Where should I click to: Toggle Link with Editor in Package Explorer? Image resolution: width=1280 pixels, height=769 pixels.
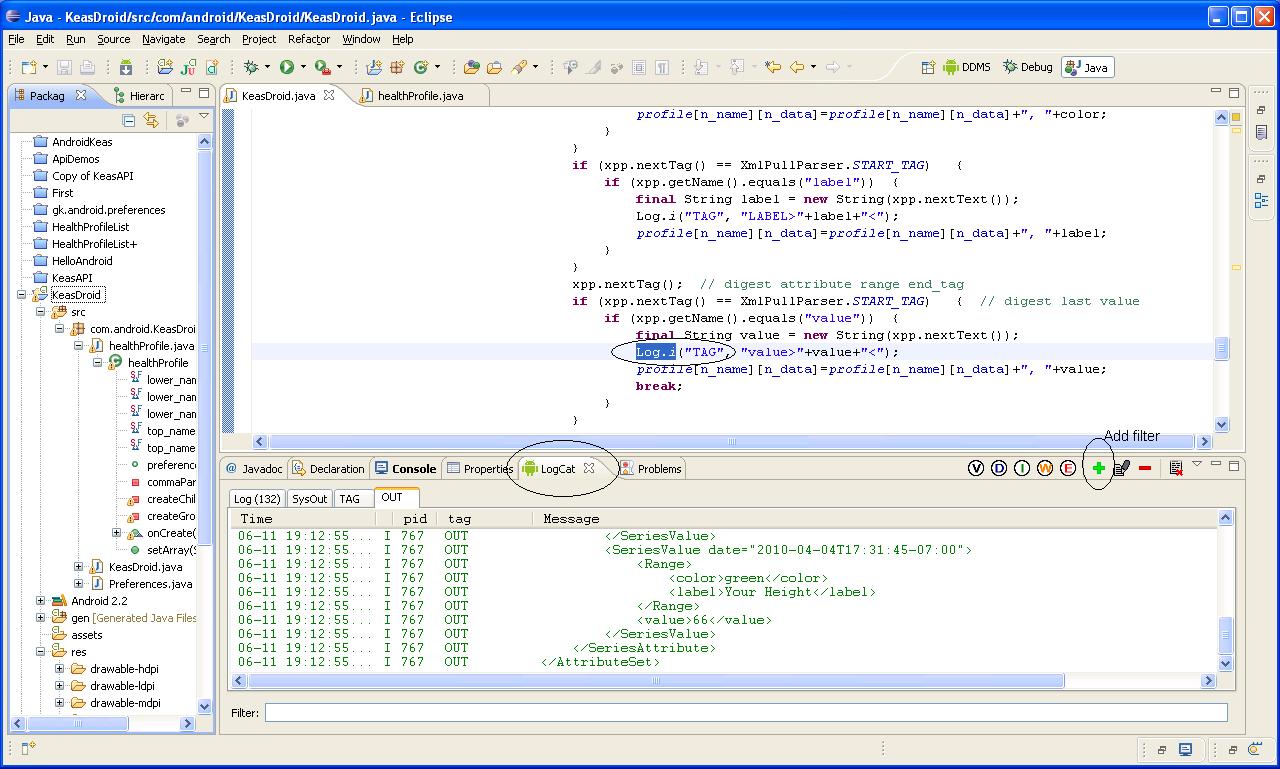click(151, 120)
